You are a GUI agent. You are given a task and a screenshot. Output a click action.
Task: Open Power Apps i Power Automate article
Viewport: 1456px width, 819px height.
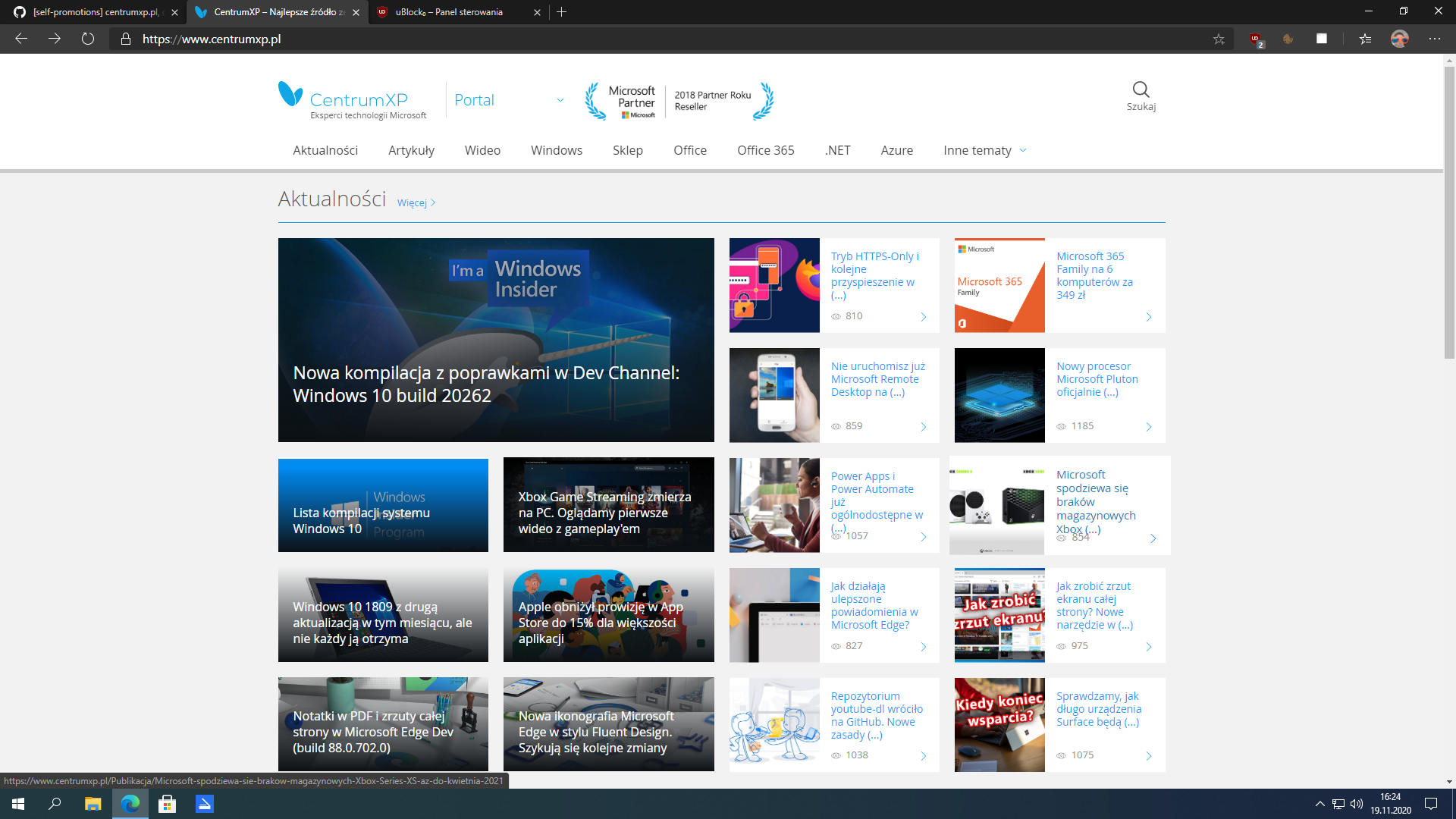tap(877, 502)
